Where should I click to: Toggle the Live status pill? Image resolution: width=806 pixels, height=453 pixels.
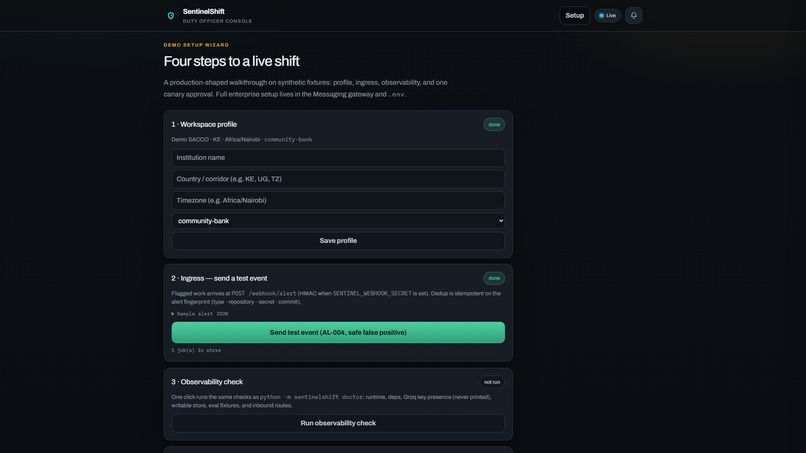608,15
